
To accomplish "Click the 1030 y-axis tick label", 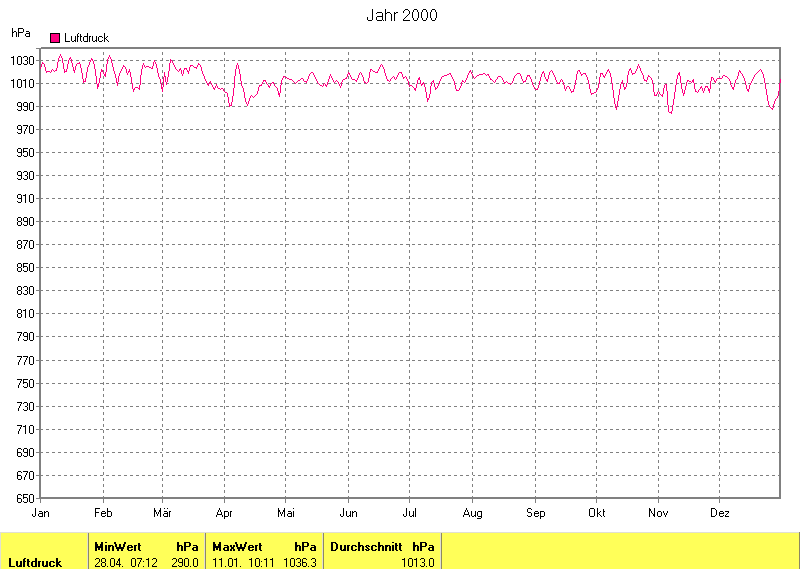I will (x=23, y=61).
